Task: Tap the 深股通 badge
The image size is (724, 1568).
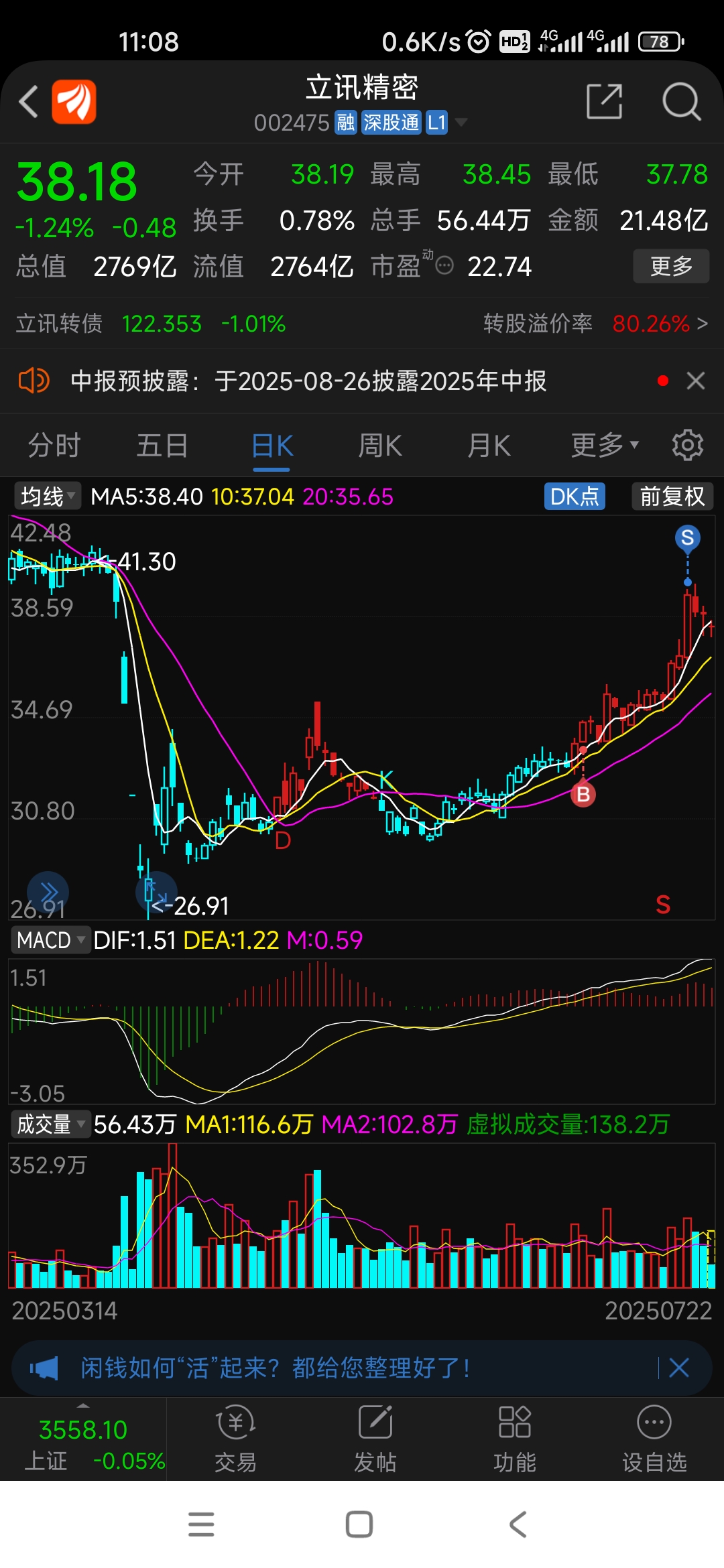Action: coord(391,123)
